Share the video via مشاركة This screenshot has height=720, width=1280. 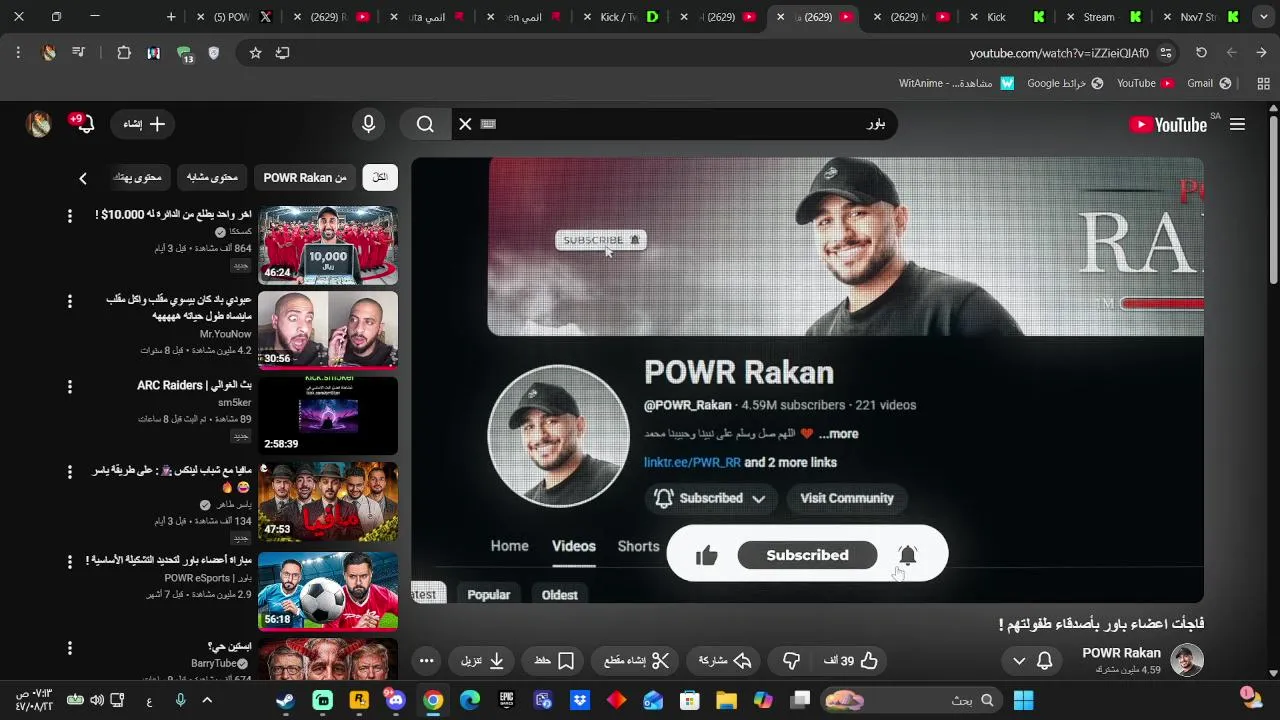pyautogui.click(x=725, y=661)
